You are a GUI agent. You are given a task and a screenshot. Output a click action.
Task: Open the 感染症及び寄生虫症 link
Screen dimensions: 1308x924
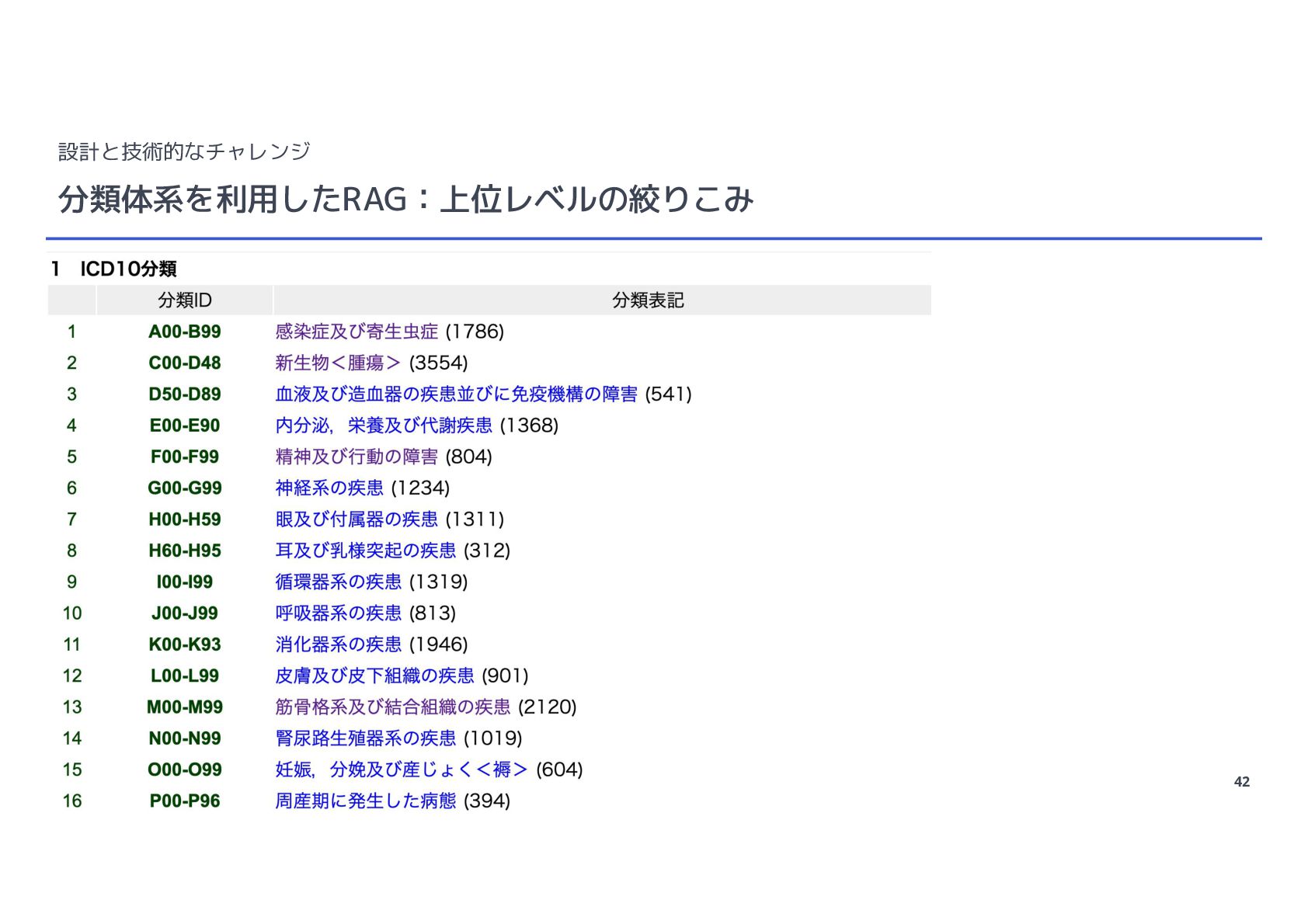(357, 332)
